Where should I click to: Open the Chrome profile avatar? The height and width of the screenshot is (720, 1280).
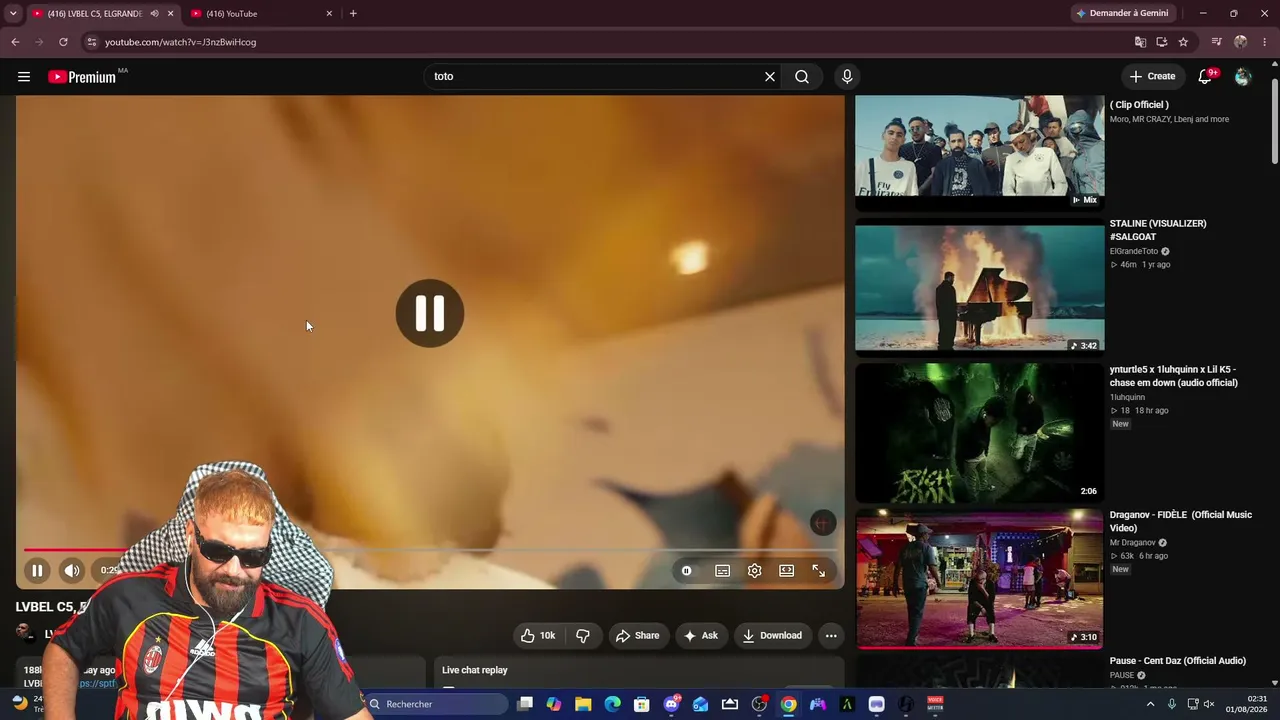[1241, 42]
